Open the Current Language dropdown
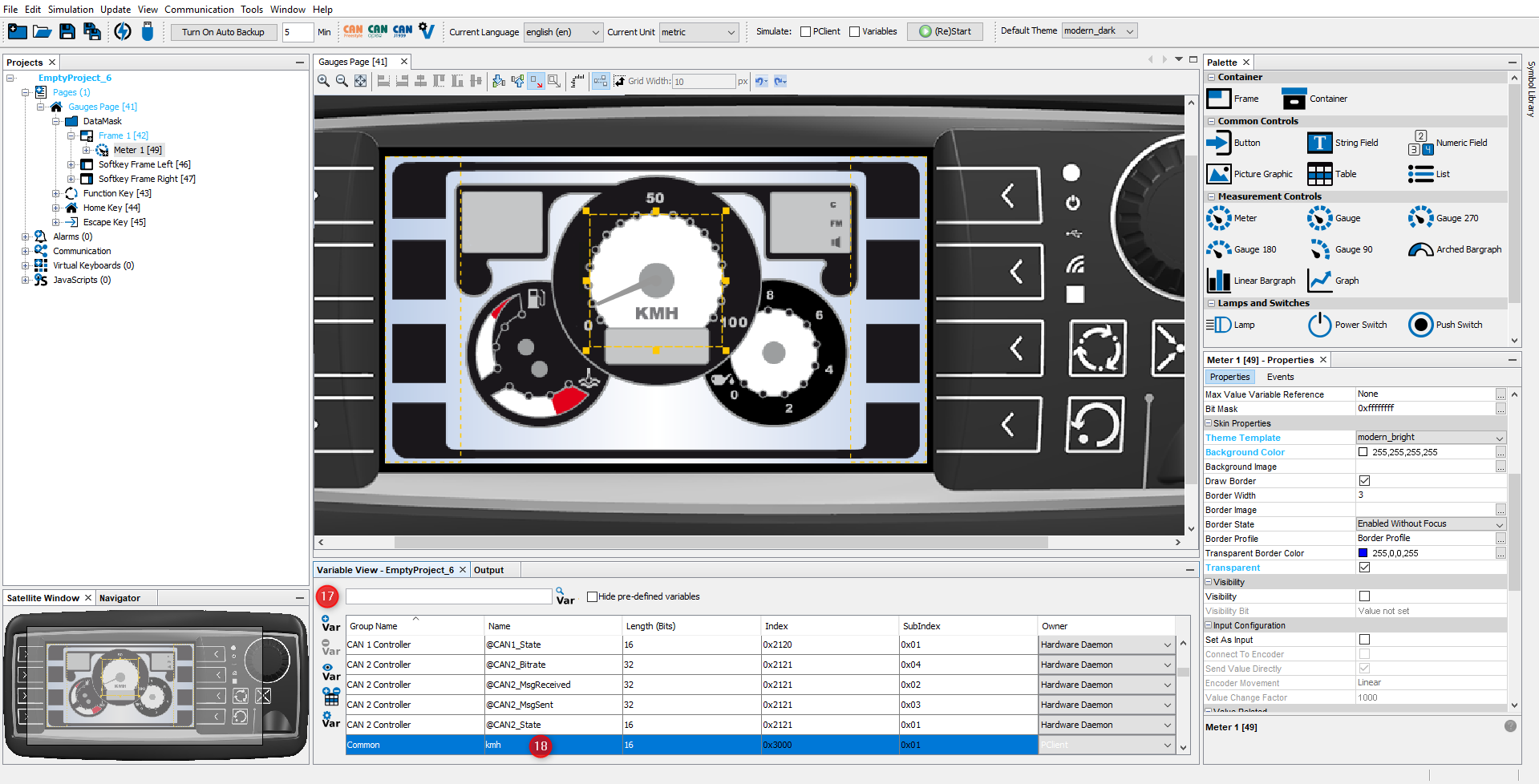 562,32
